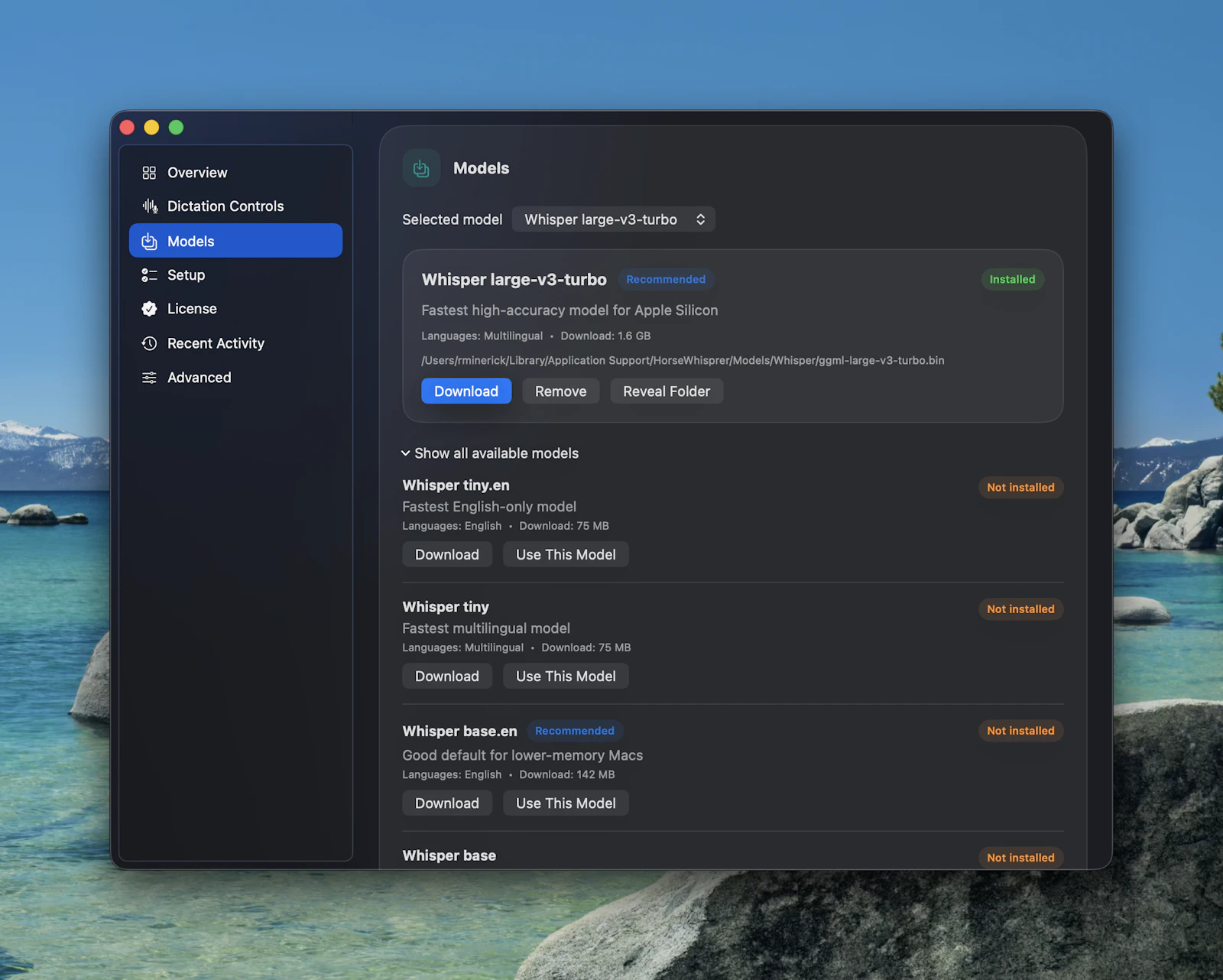
Task: Click the Dictation Controls waveform icon
Action: (x=150, y=206)
